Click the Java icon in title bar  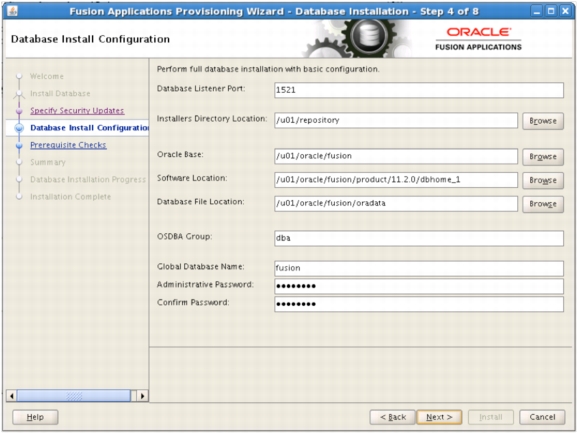tap(12, 11)
